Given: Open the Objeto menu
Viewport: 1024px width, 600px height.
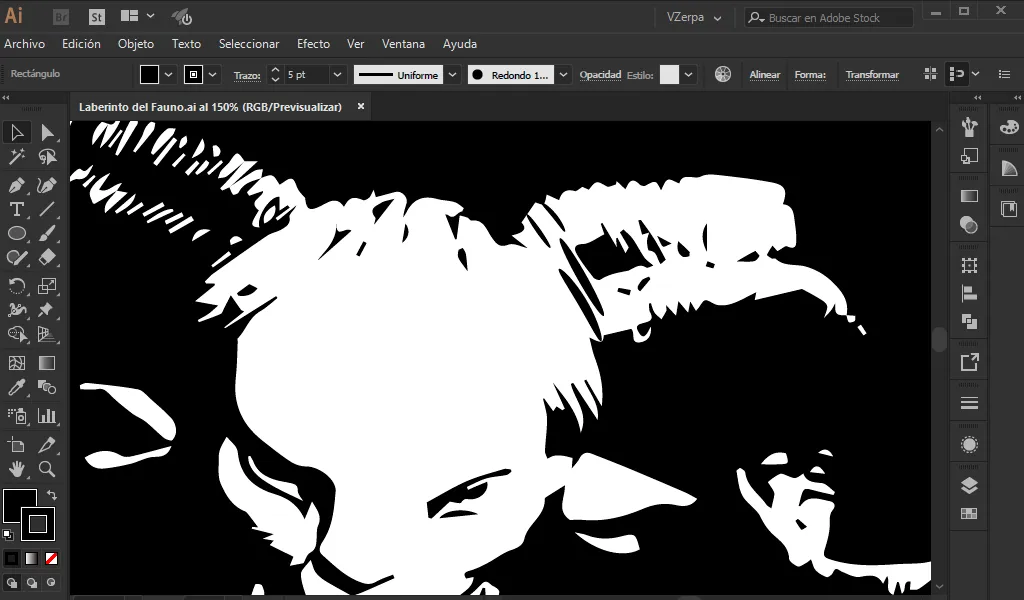Looking at the screenshot, I should tap(136, 44).
